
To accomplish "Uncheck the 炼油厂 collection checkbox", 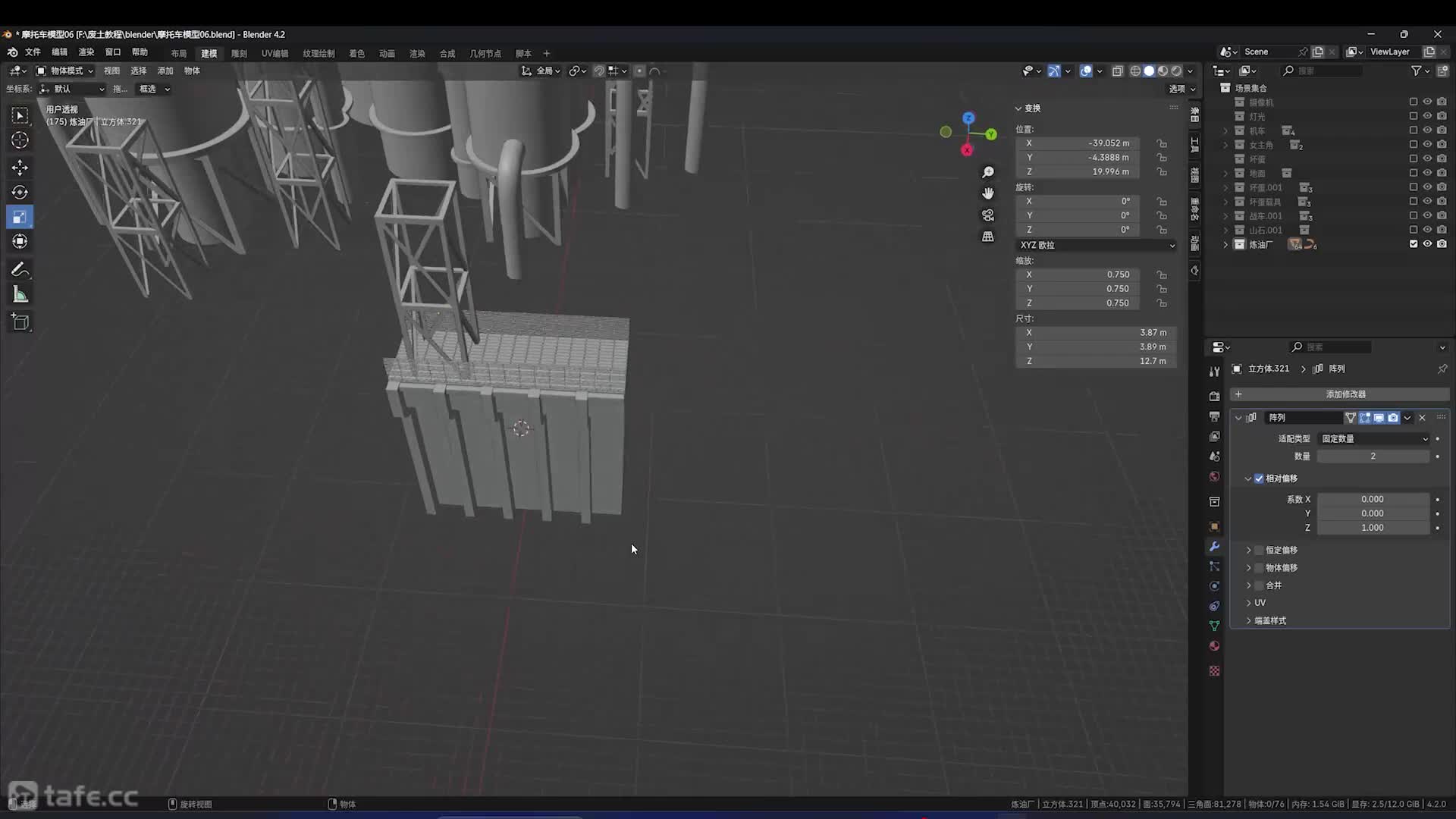I will 1413,244.
